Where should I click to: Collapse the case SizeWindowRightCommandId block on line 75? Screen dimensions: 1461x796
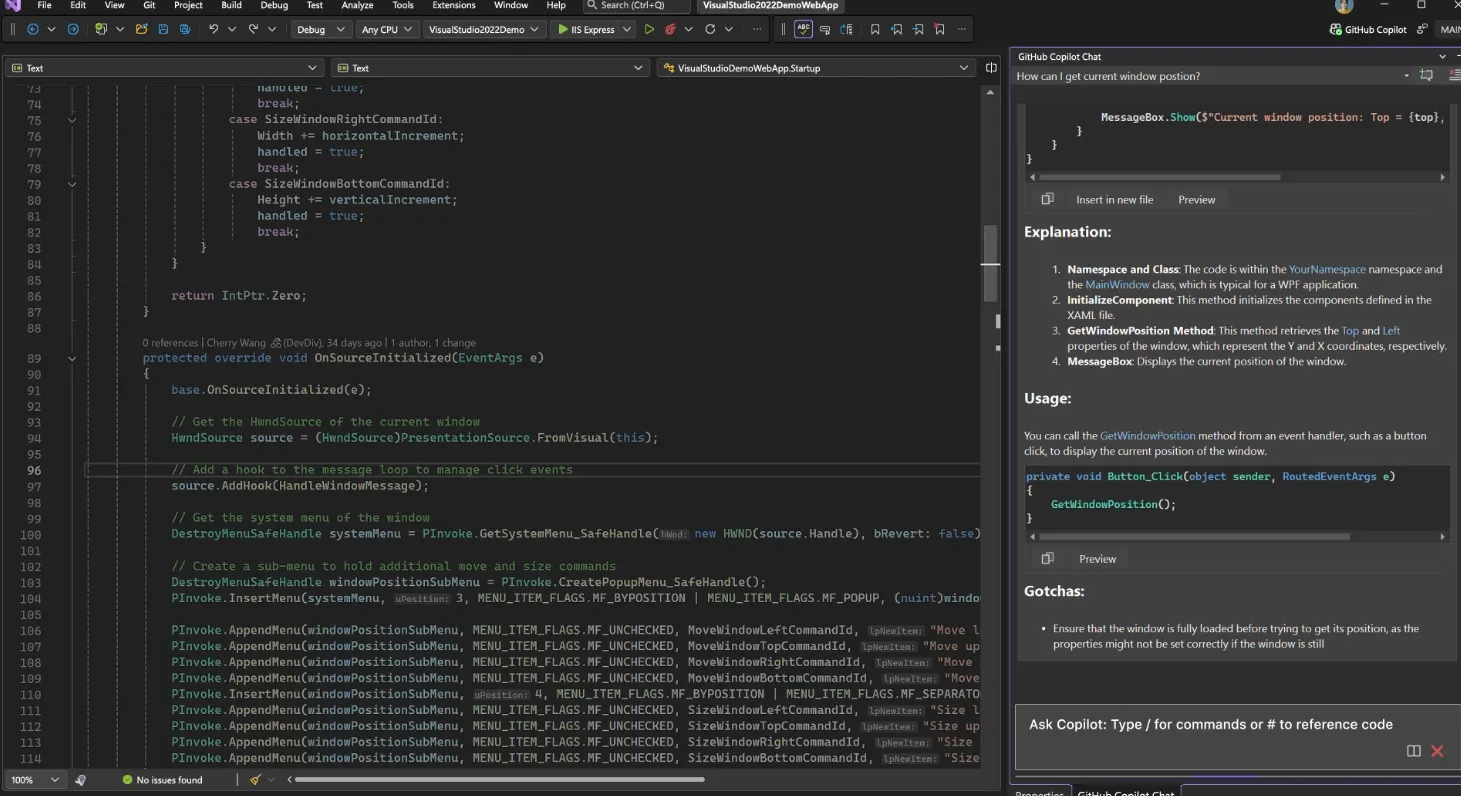pos(72,120)
